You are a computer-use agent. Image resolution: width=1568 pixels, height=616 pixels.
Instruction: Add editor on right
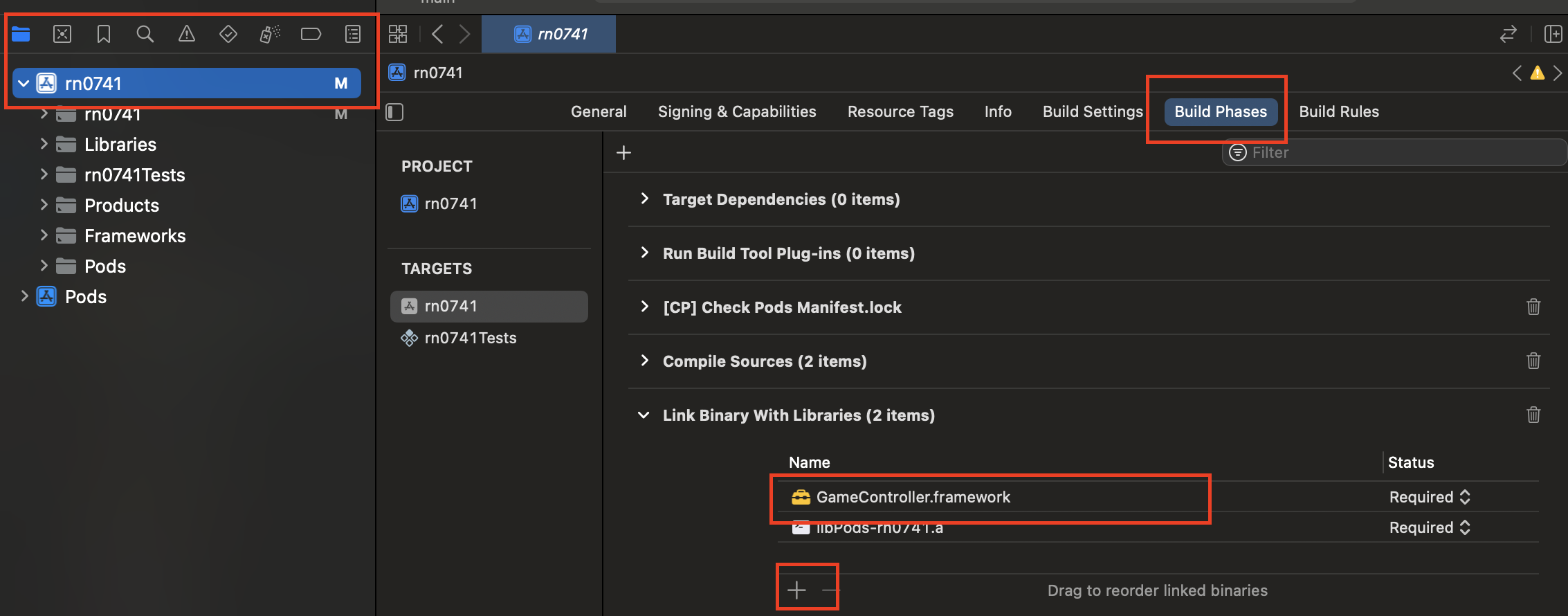coord(1553,34)
